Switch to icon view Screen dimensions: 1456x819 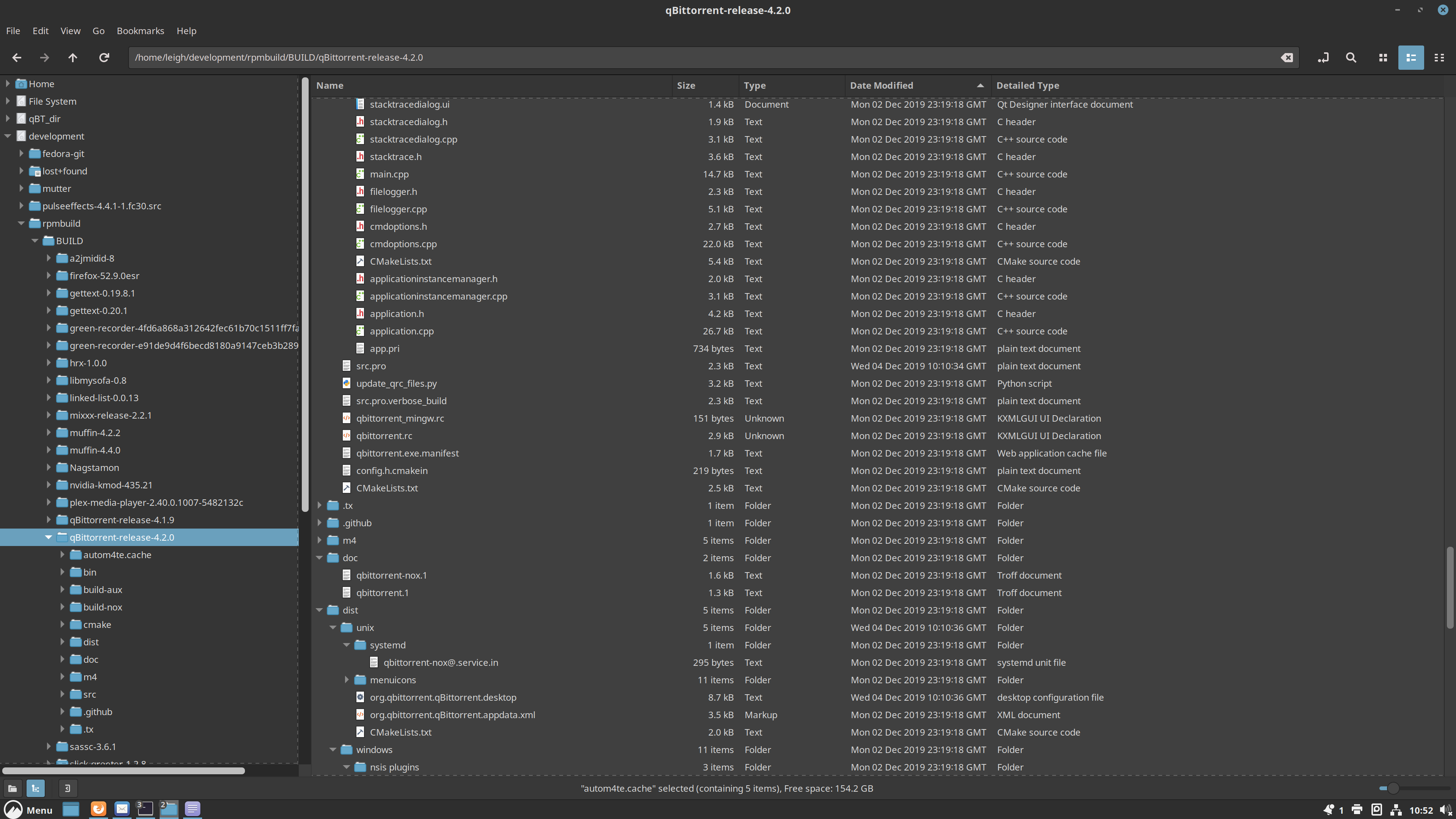tap(1382, 57)
